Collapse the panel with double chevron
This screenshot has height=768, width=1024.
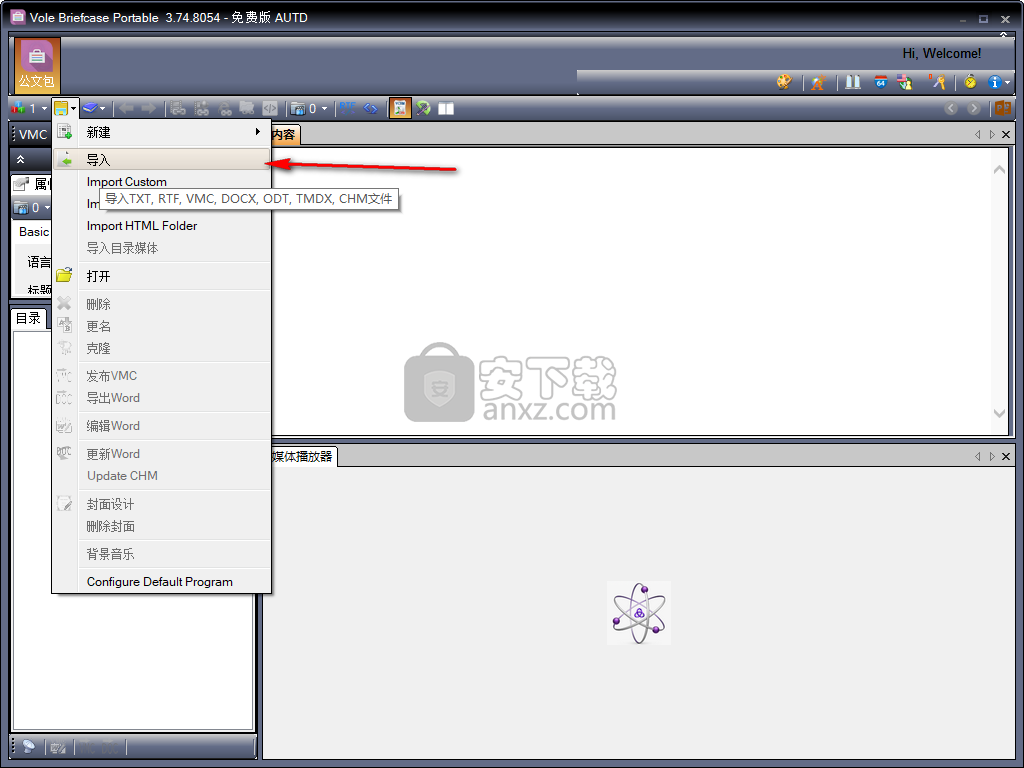click(x=21, y=159)
